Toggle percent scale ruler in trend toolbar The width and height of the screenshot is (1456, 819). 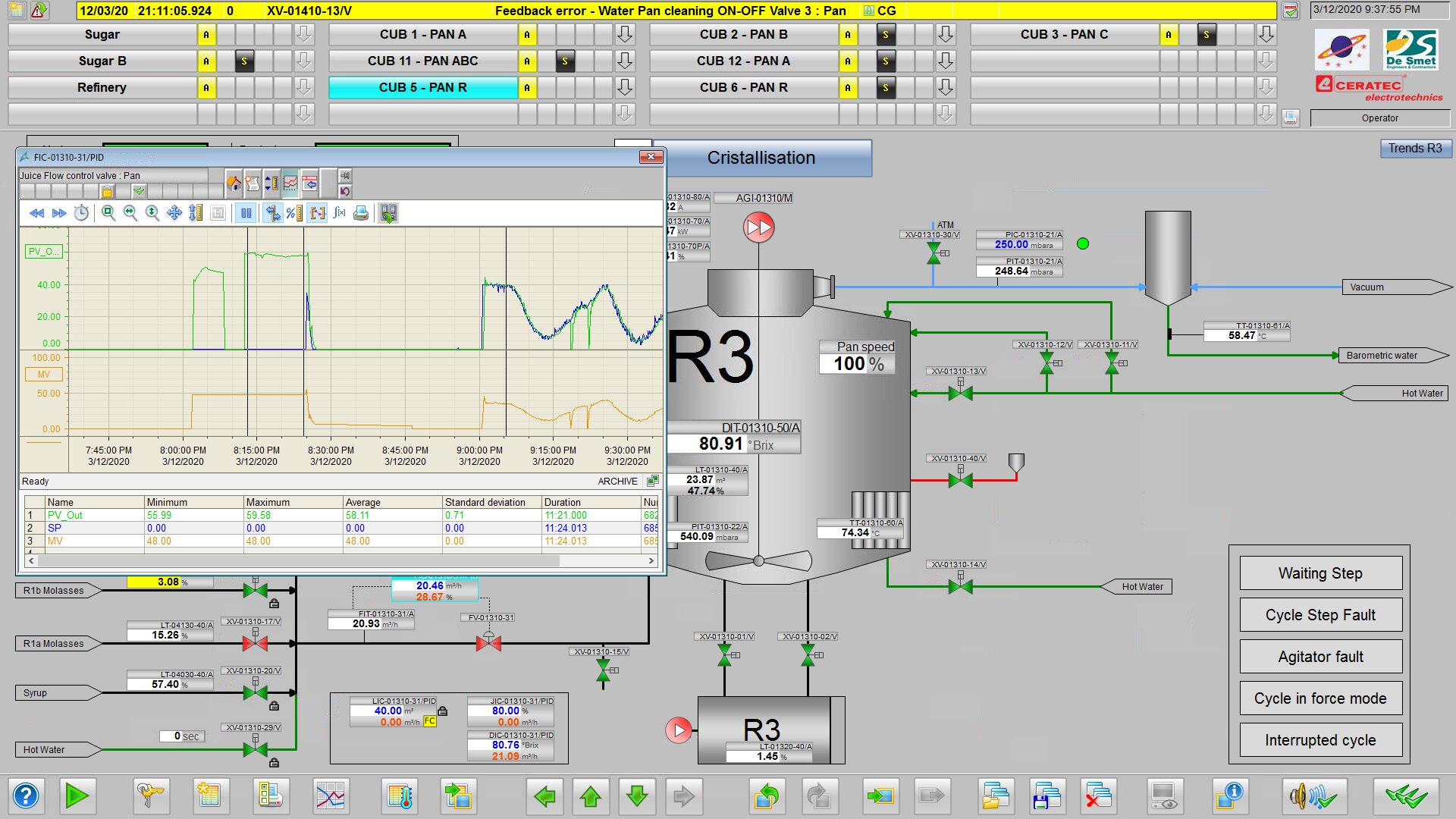[x=294, y=214]
